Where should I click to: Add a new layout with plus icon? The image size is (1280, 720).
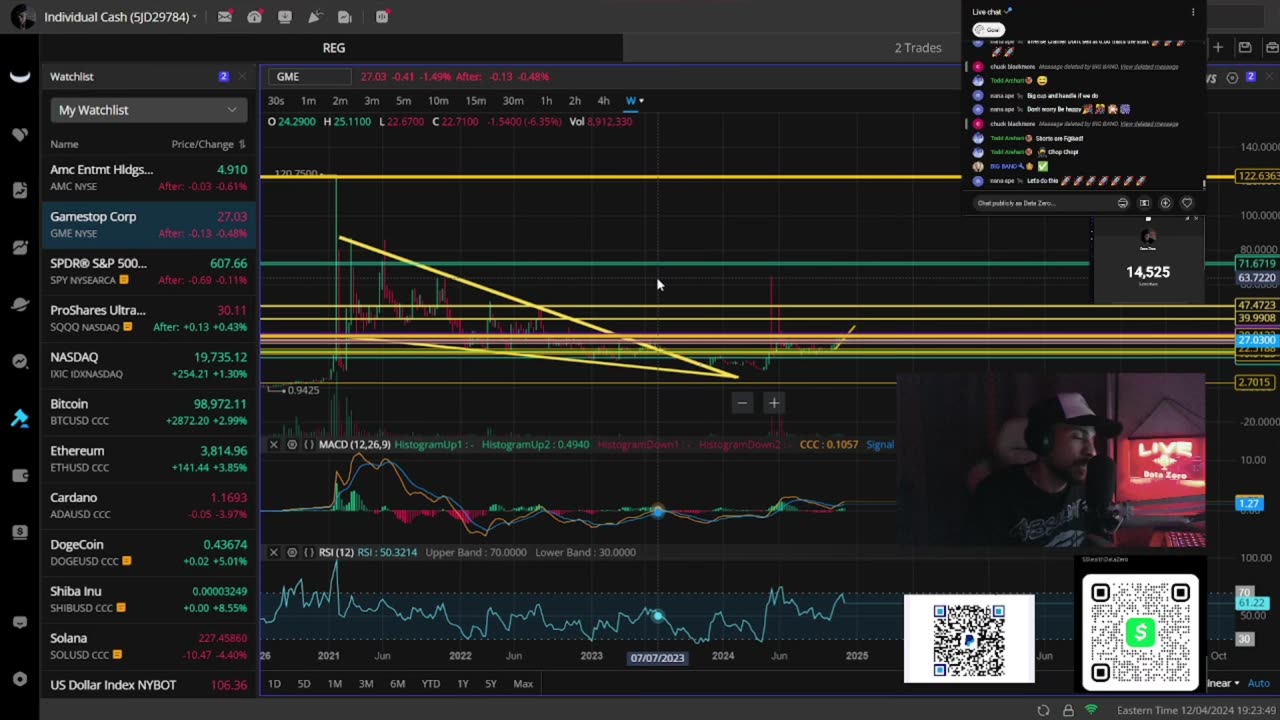click(1217, 47)
